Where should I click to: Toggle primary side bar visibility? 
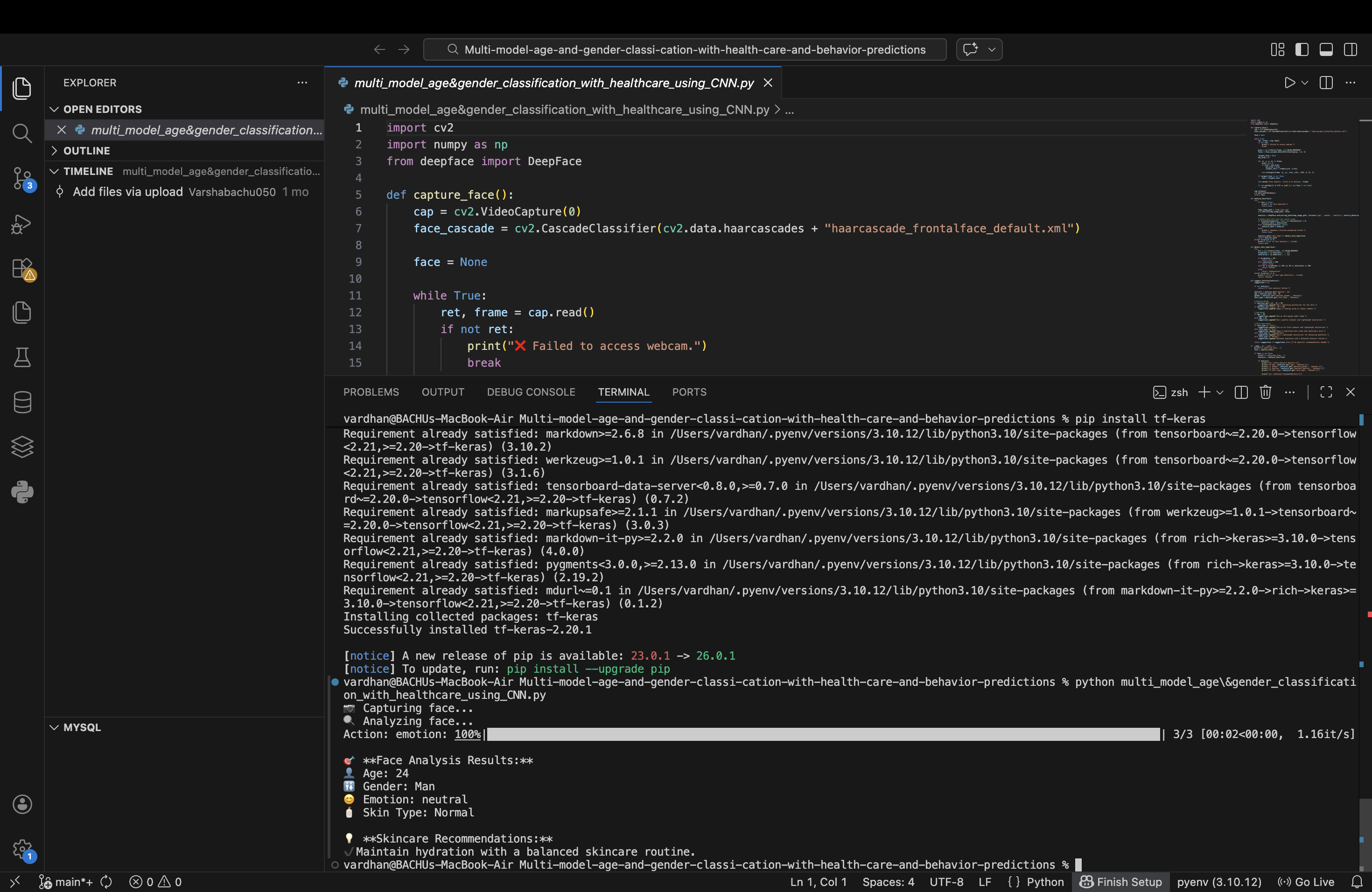1302,49
